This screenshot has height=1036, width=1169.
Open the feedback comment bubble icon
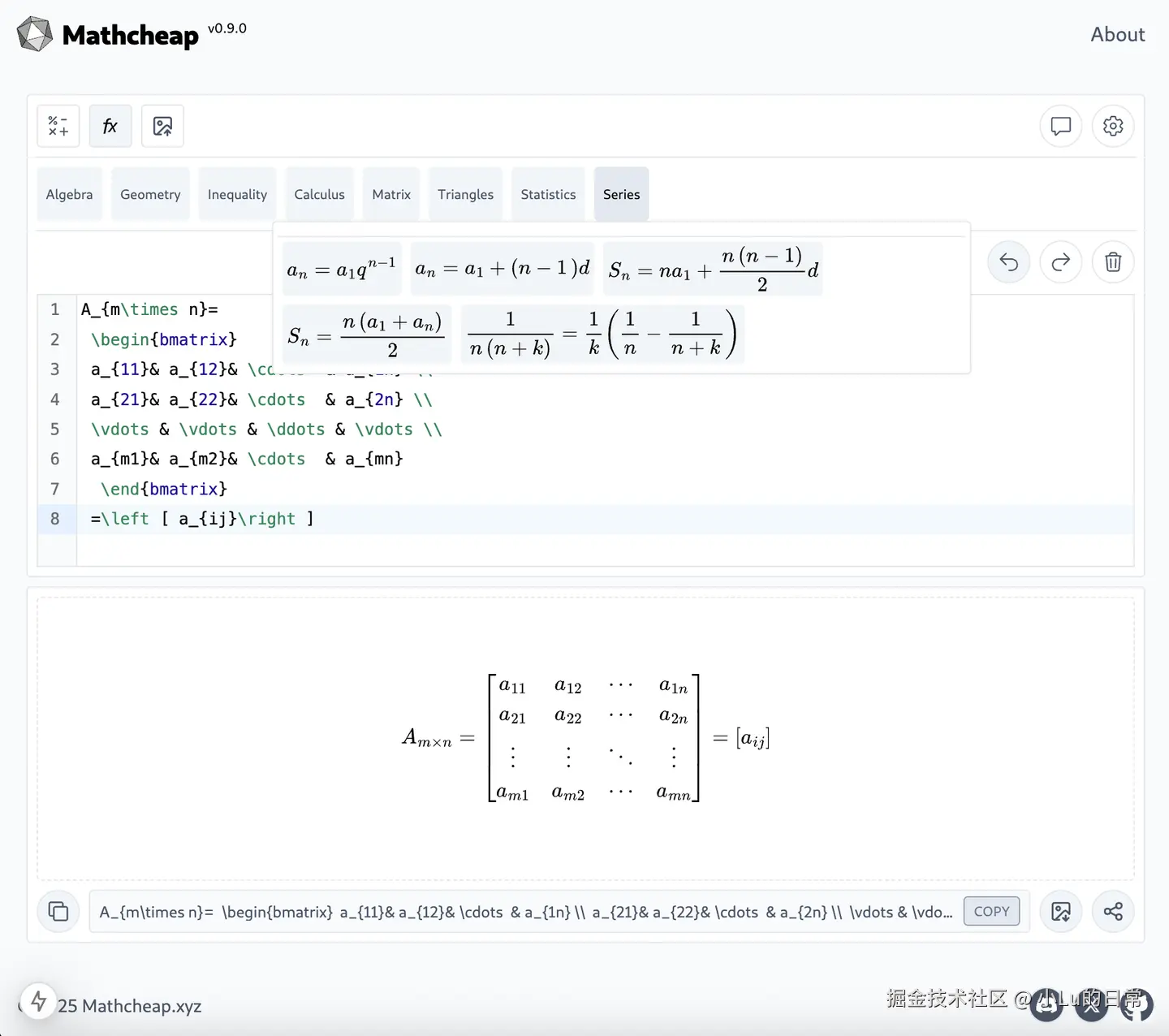tap(1060, 126)
